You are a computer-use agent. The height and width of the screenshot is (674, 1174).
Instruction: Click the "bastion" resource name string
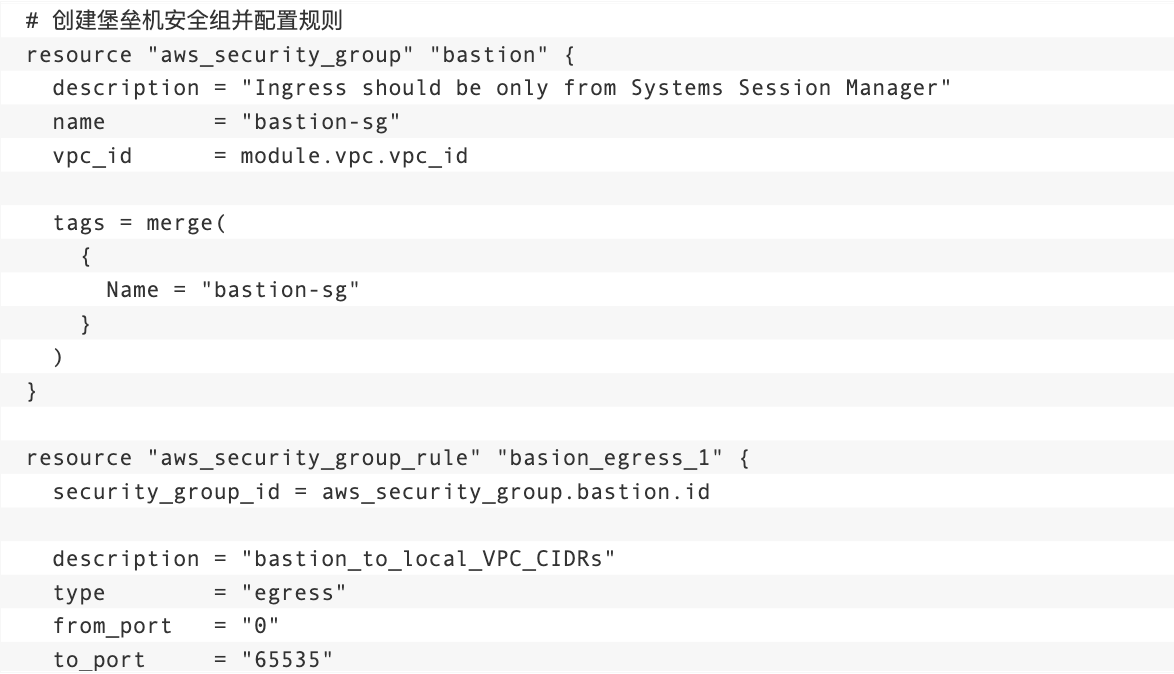[x=489, y=55]
